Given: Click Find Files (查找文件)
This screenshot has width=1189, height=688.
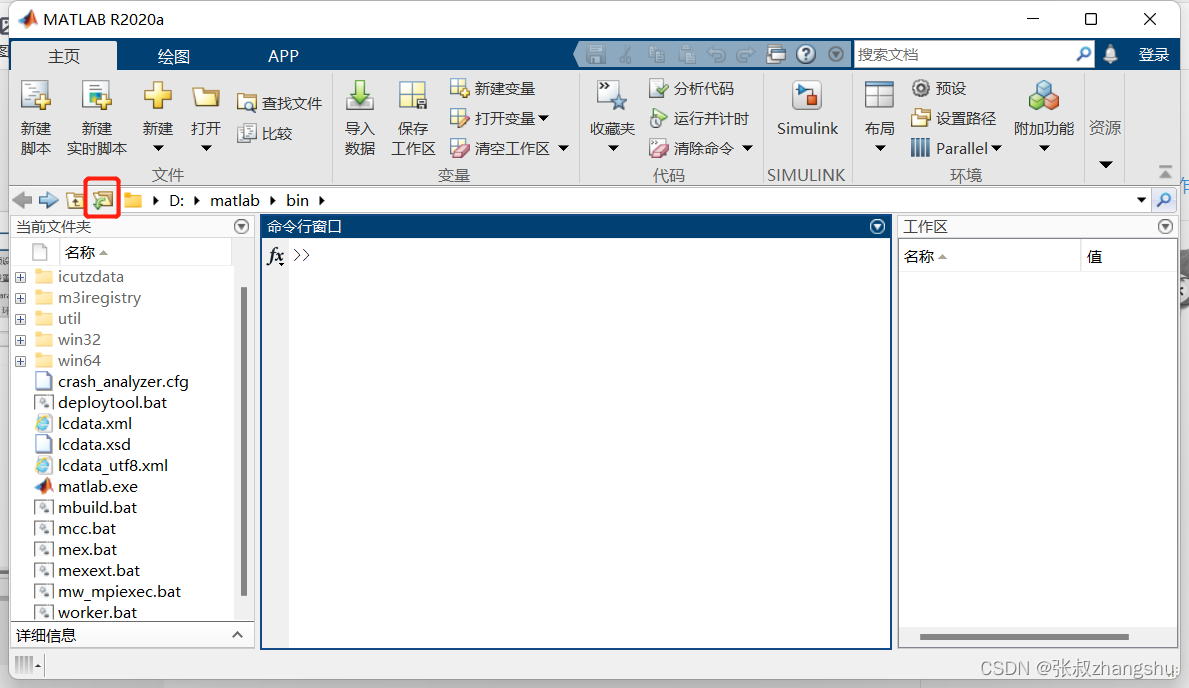Looking at the screenshot, I should [279, 103].
